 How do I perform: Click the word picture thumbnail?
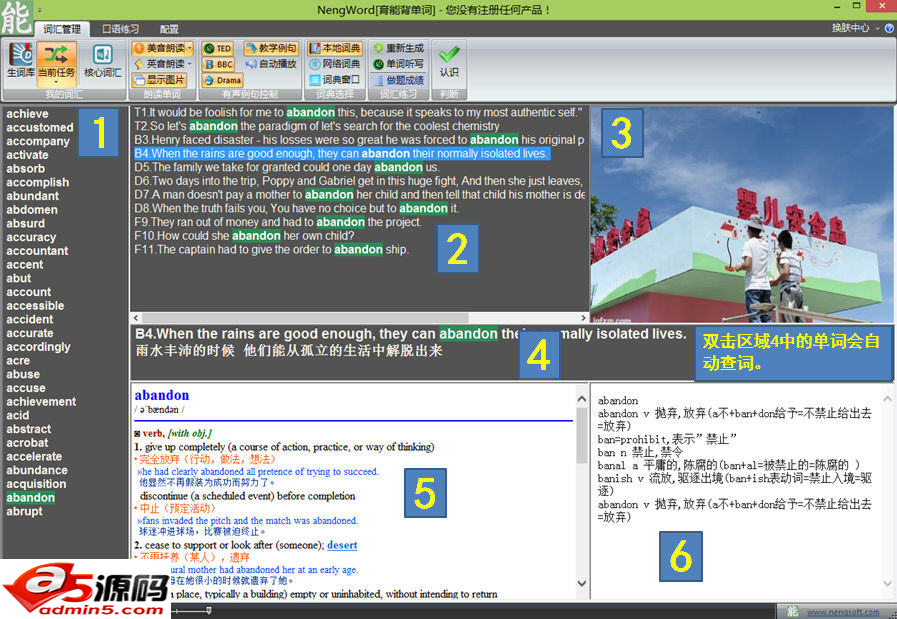[741, 215]
